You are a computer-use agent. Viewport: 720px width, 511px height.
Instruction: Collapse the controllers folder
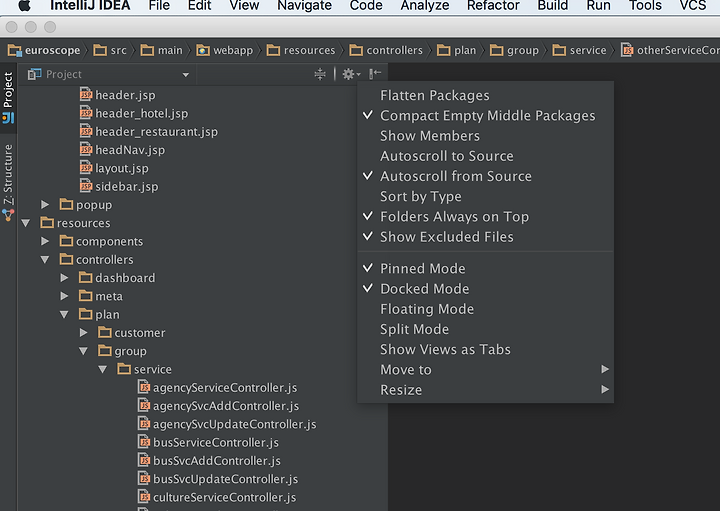45,259
